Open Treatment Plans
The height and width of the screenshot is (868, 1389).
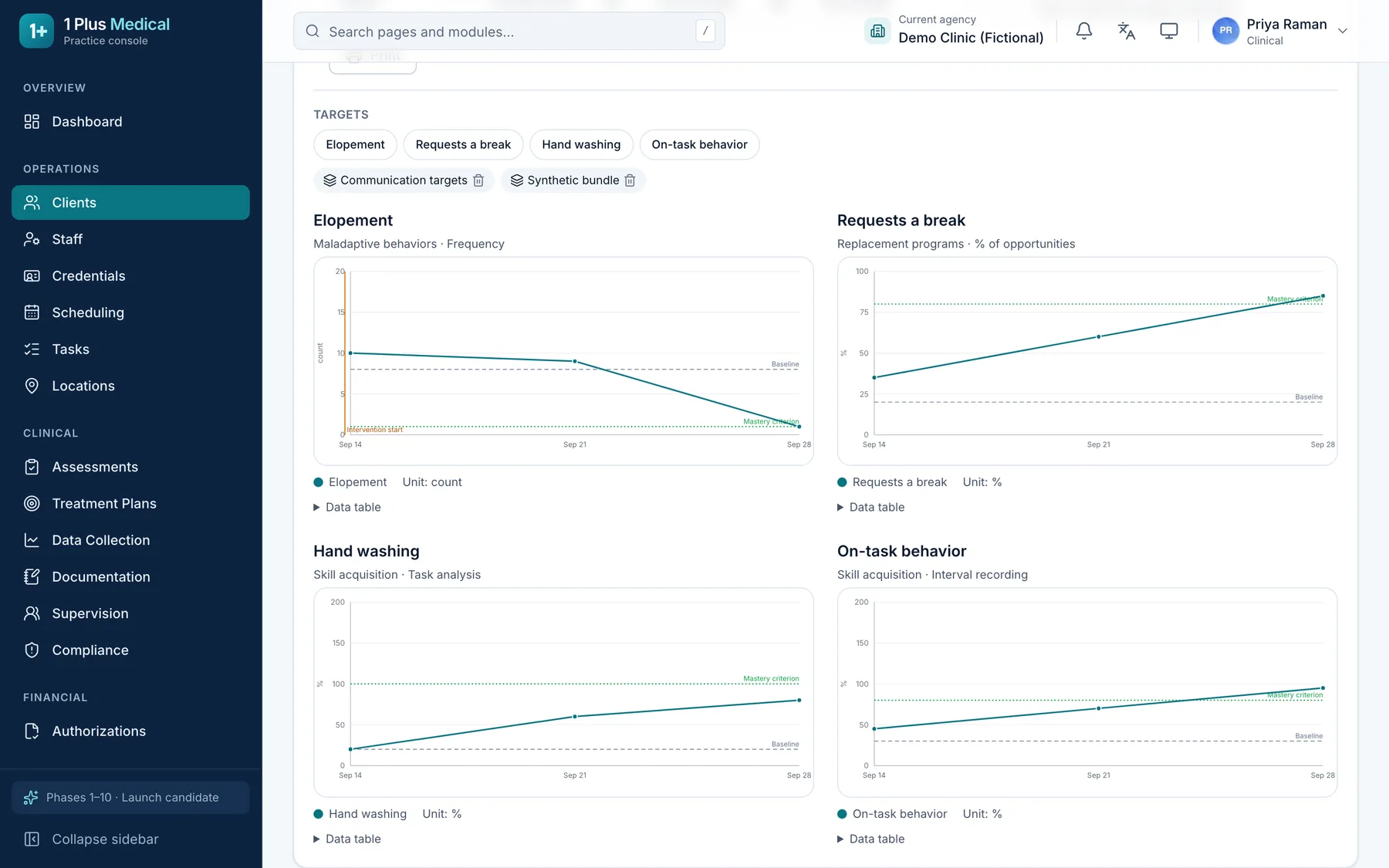[x=130, y=504]
